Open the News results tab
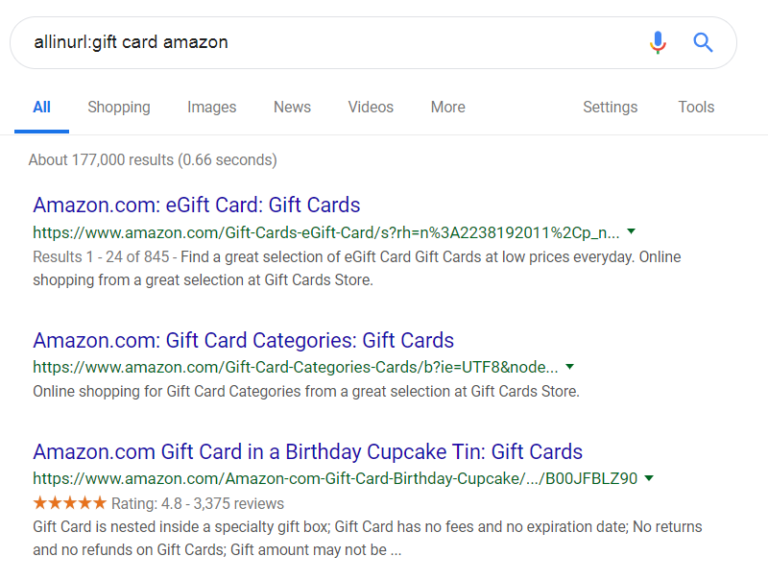This screenshot has width=768, height=581. pyautogui.click(x=292, y=107)
